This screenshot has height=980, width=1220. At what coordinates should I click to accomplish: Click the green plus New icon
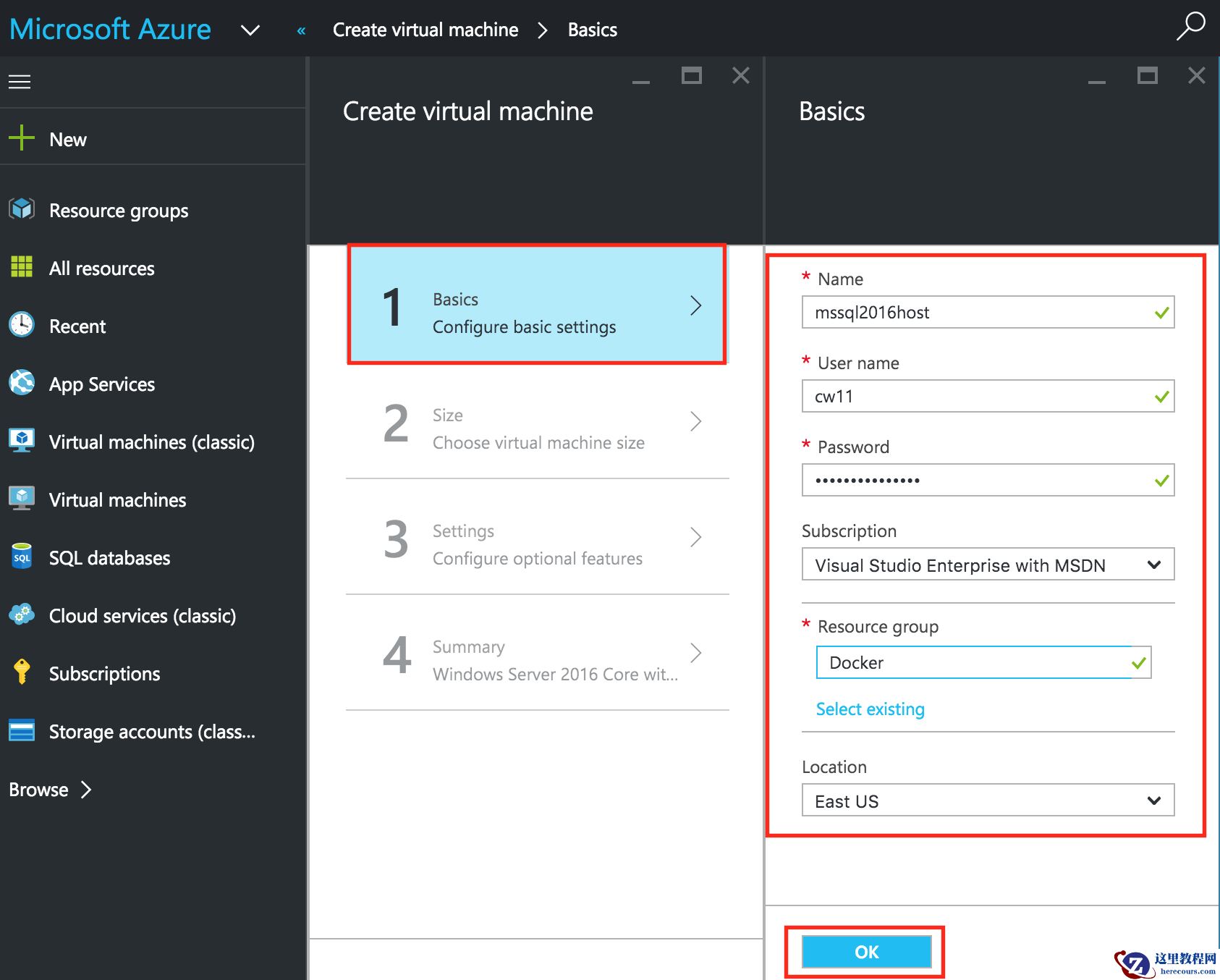22,138
